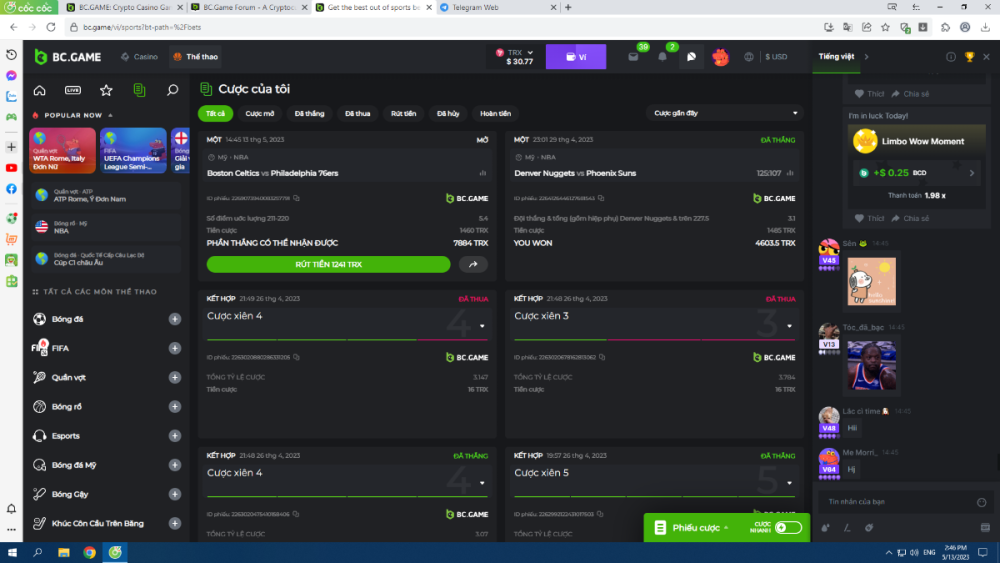Expand the lost Cược xiên 3 combo bet
The image size is (1000, 563).
(x=789, y=326)
